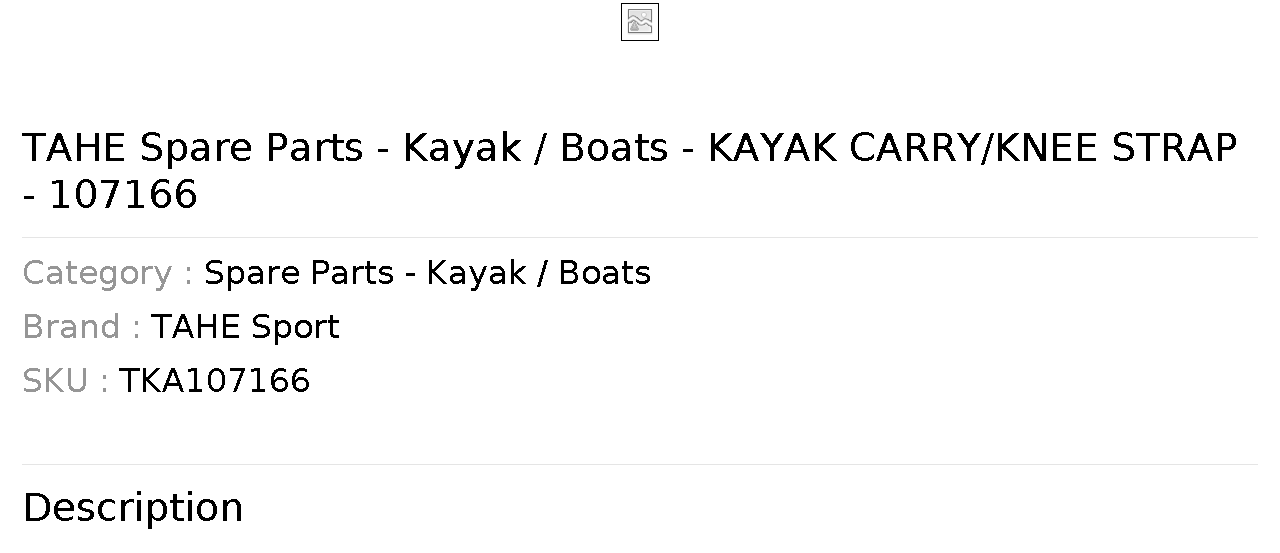
Task: Click the Brand : label
Action: point(81,327)
